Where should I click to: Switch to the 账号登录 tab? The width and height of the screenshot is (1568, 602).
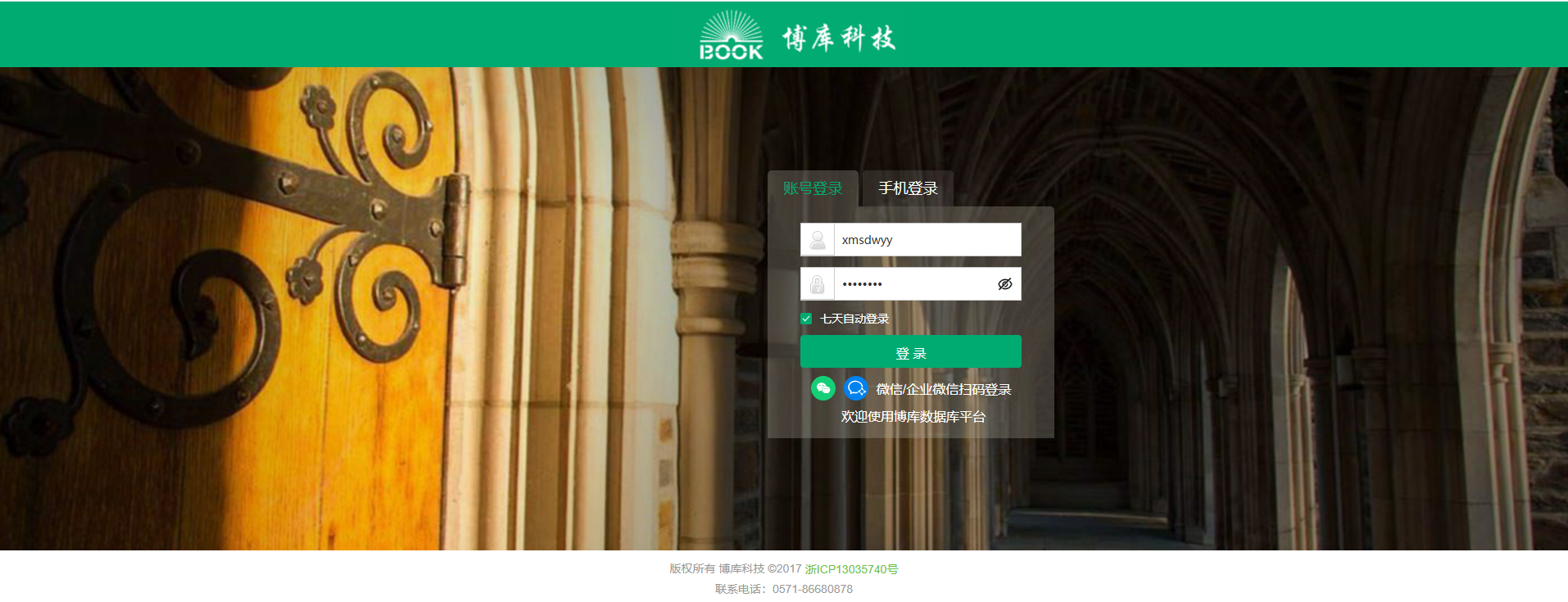coord(813,188)
